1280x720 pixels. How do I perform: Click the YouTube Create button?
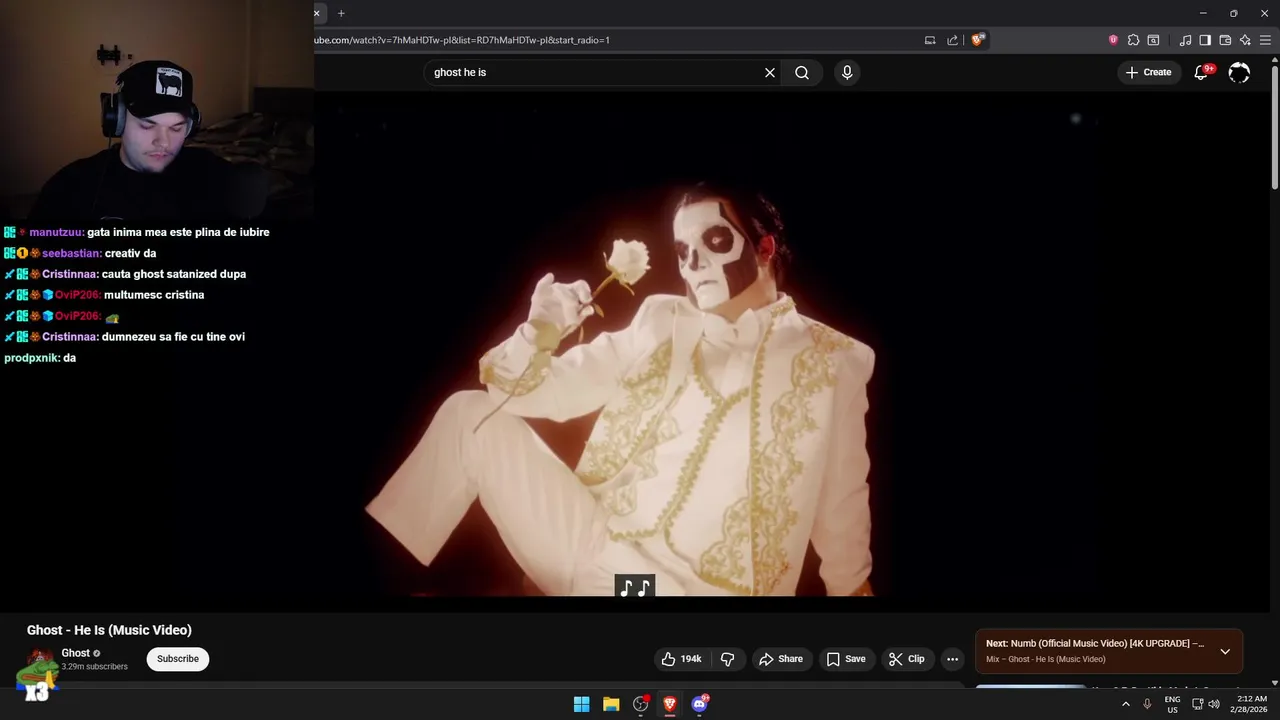pyautogui.click(x=1148, y=72)
